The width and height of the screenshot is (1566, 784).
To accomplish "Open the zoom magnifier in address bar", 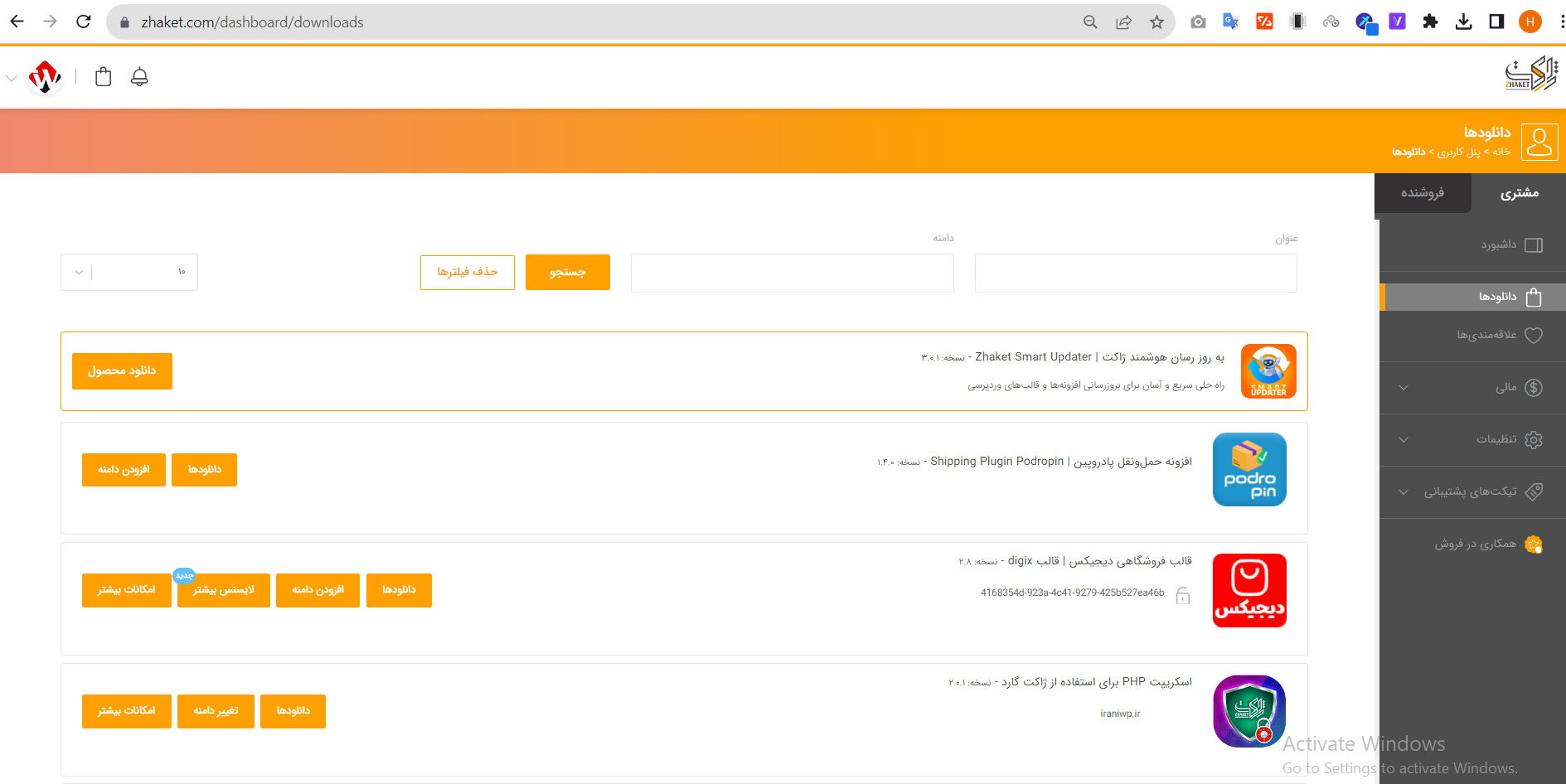I will coord(1090,22).
